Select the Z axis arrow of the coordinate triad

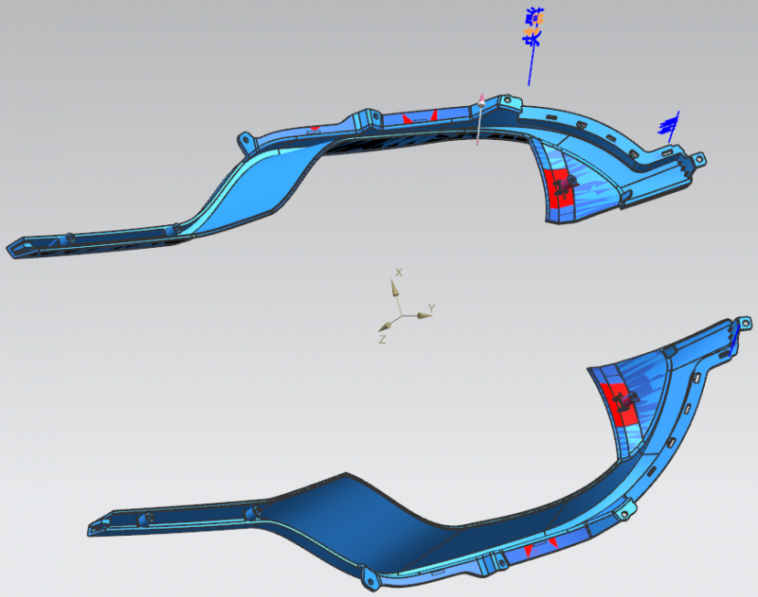385,326
